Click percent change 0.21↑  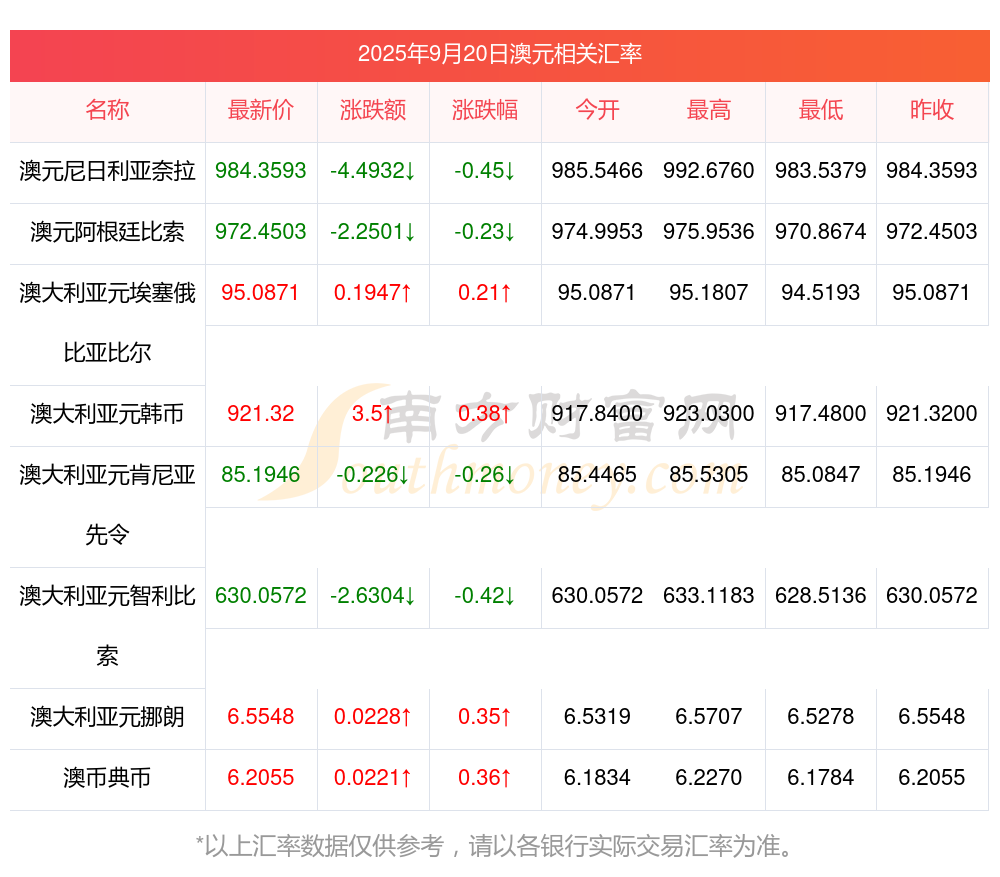click(485, 293)
